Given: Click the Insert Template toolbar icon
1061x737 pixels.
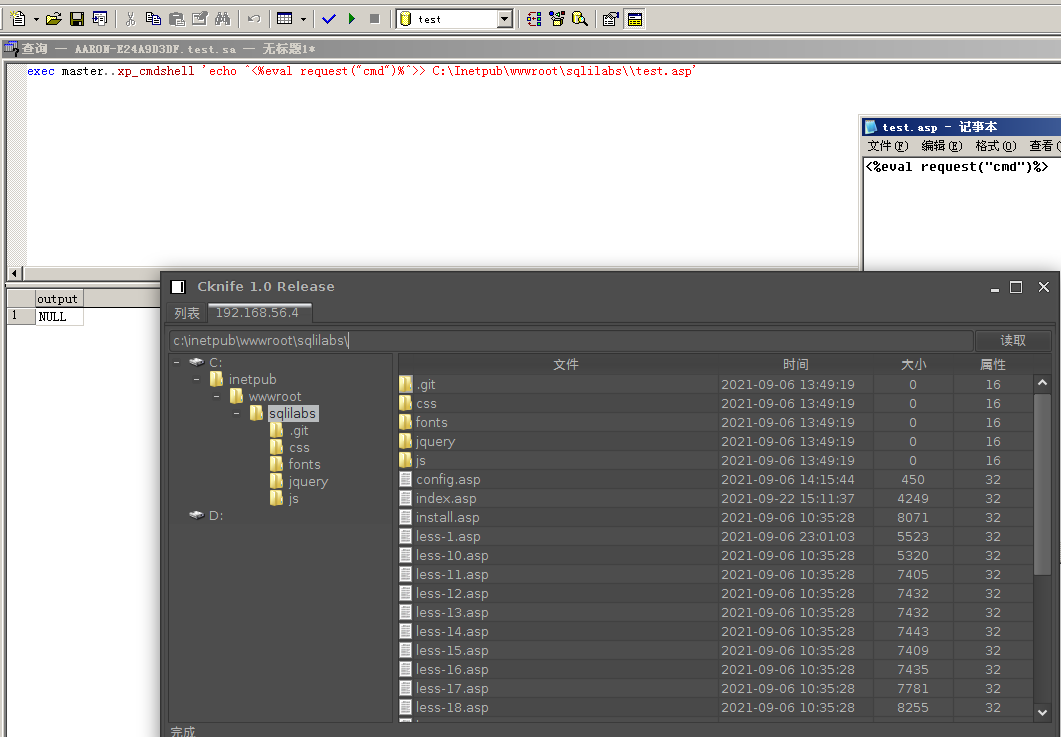Looking at the screenshot, I should click(x=99, y=19).
